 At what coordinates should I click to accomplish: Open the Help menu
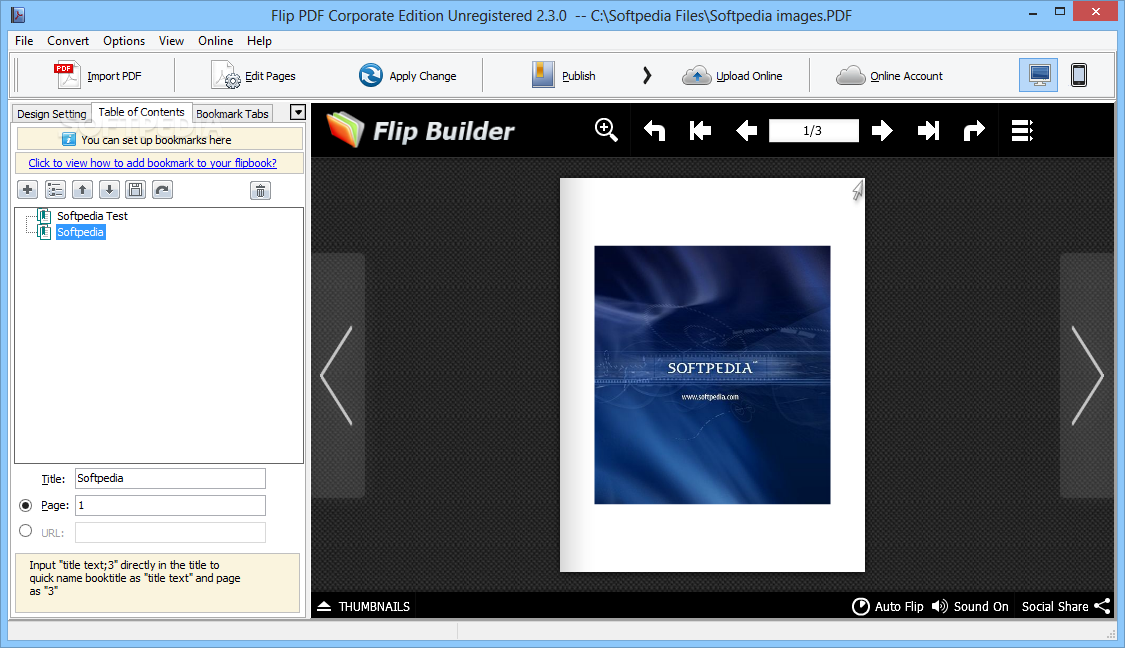click(259, 41)
